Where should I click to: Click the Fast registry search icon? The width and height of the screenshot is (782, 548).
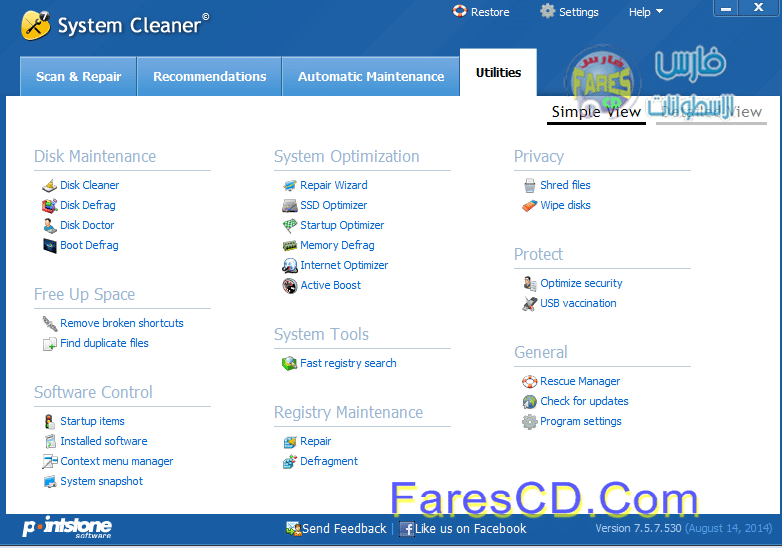pos(290,364)
